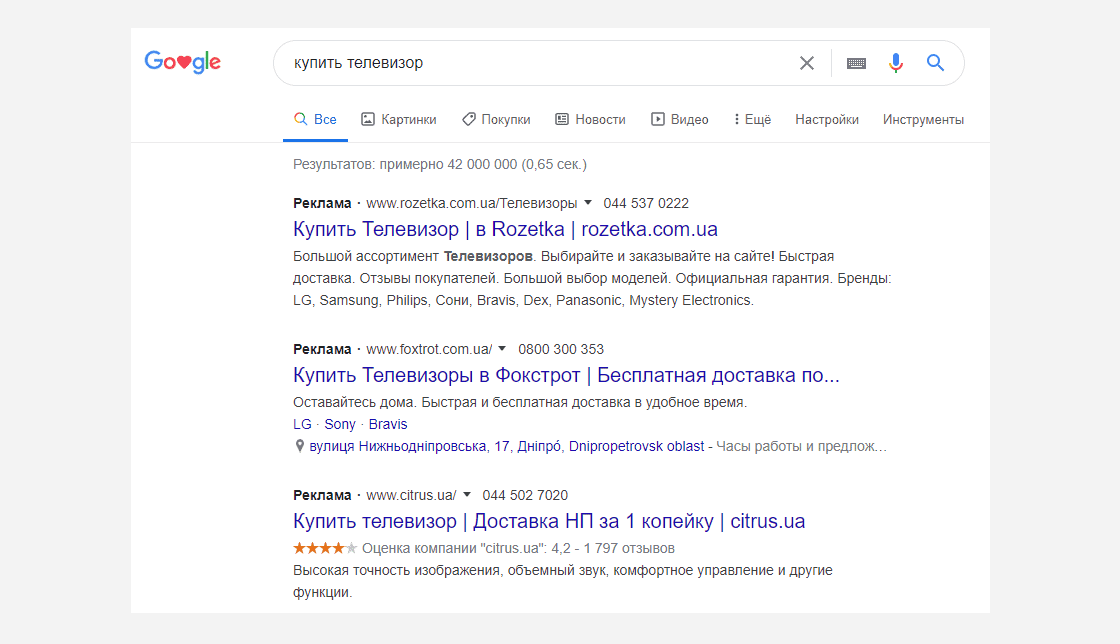Open "Купить телевизор | Доставка НП" citrus link
Viewport: 1120px width, 644px height.
(x=549, y=521)
